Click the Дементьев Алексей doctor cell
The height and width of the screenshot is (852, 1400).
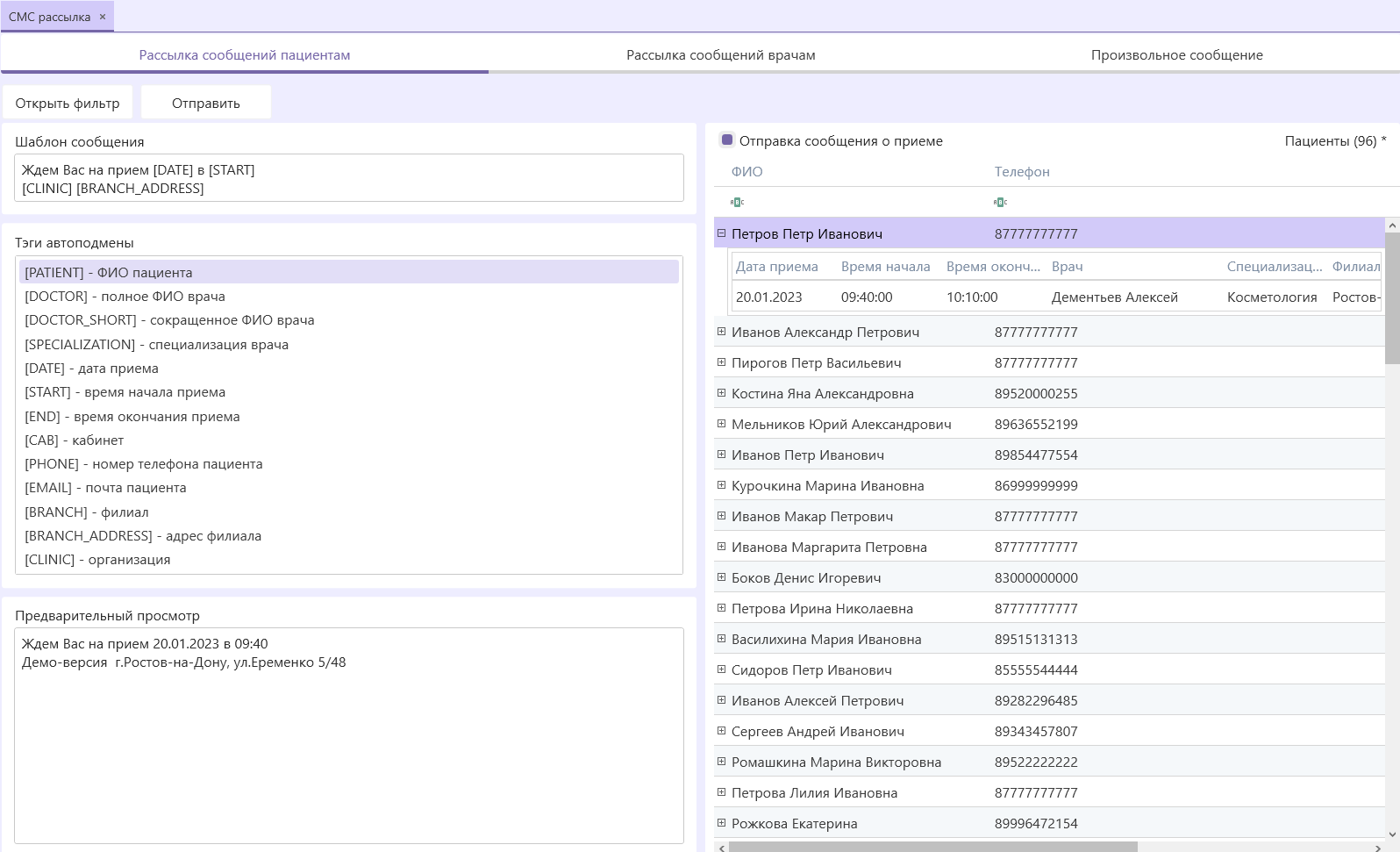coord(1115,297)
